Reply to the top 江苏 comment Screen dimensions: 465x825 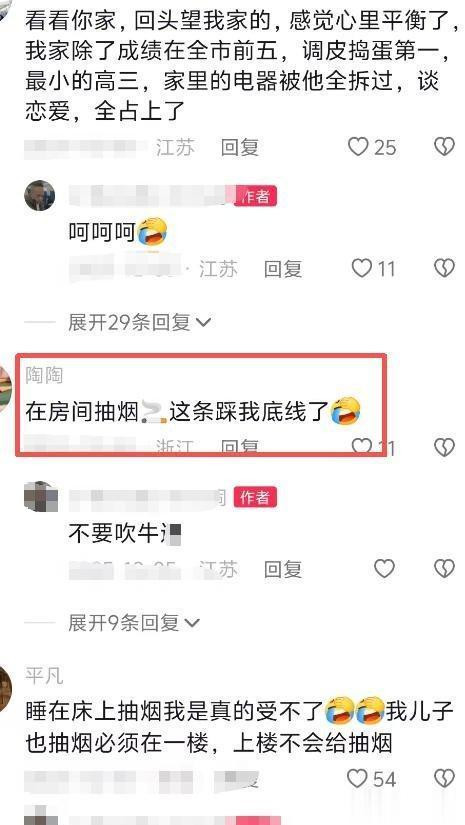pyautogui.click(x=240, y=148)
